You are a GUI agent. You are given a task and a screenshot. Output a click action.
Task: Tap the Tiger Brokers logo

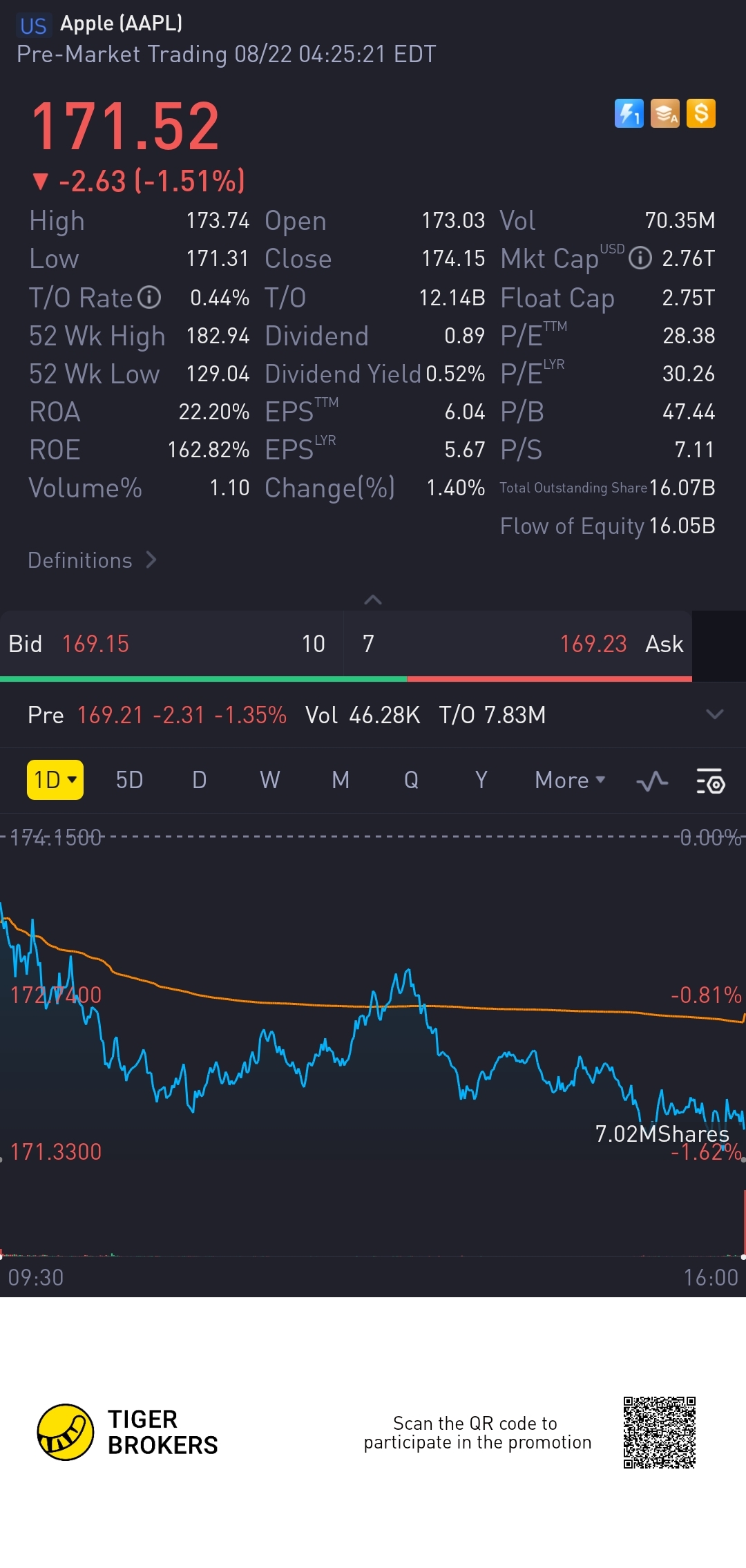66,1432
